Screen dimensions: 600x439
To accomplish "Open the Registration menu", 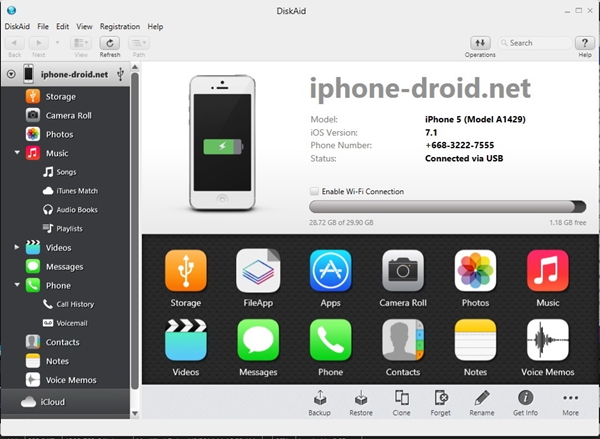I will (x=120, y=26).
